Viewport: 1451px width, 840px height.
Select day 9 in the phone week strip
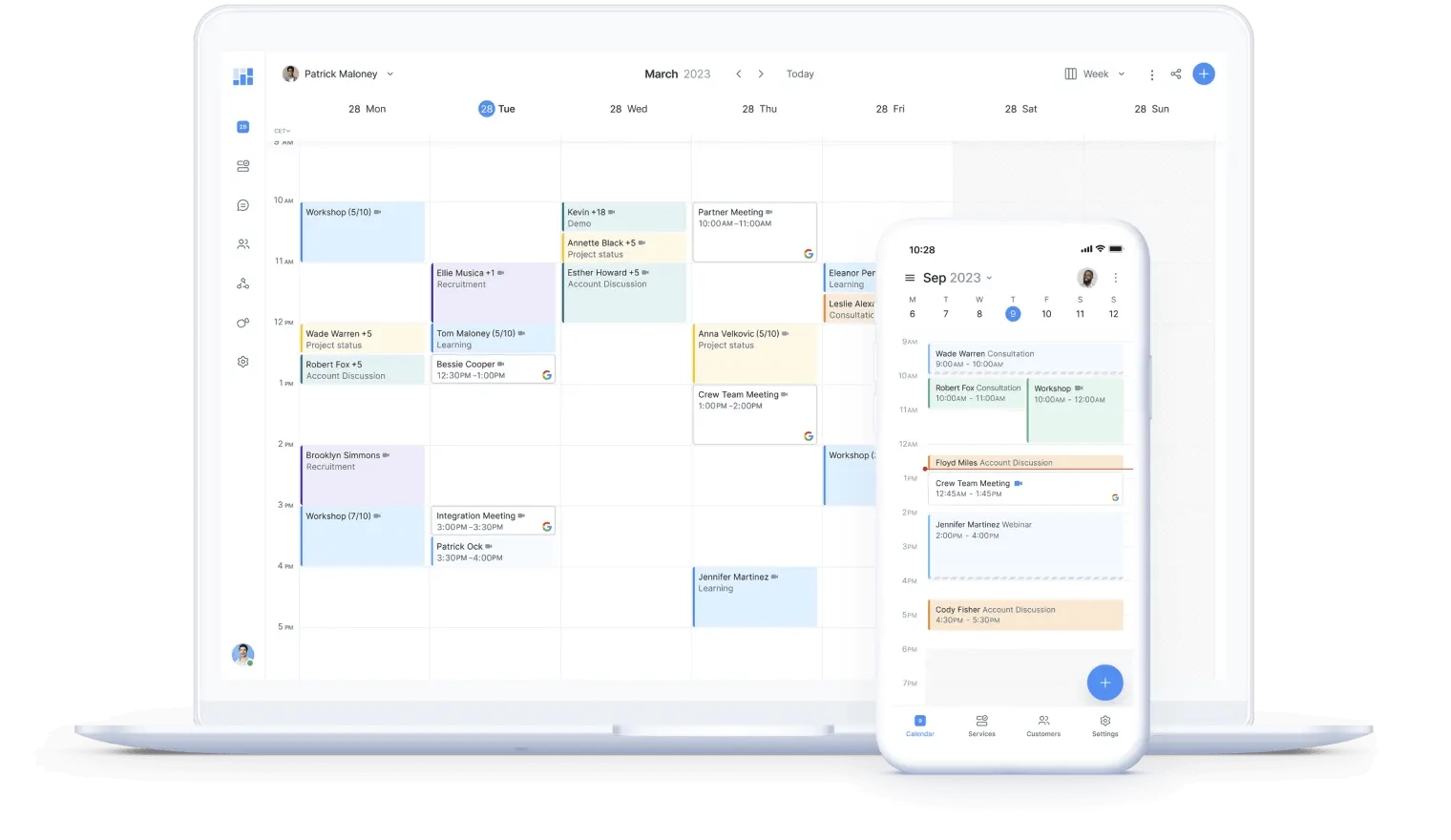pos(1013,314)
